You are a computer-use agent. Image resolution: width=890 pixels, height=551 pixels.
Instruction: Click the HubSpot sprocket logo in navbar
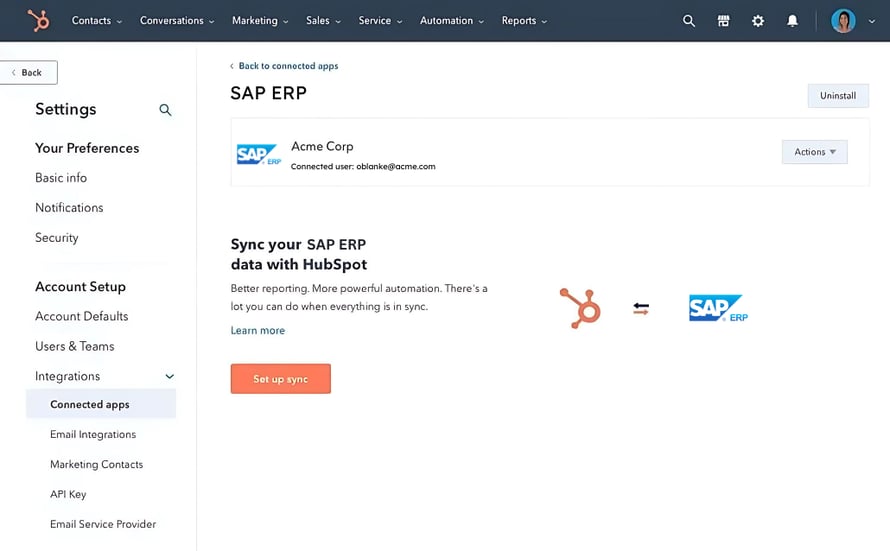(x=38, y=20)
